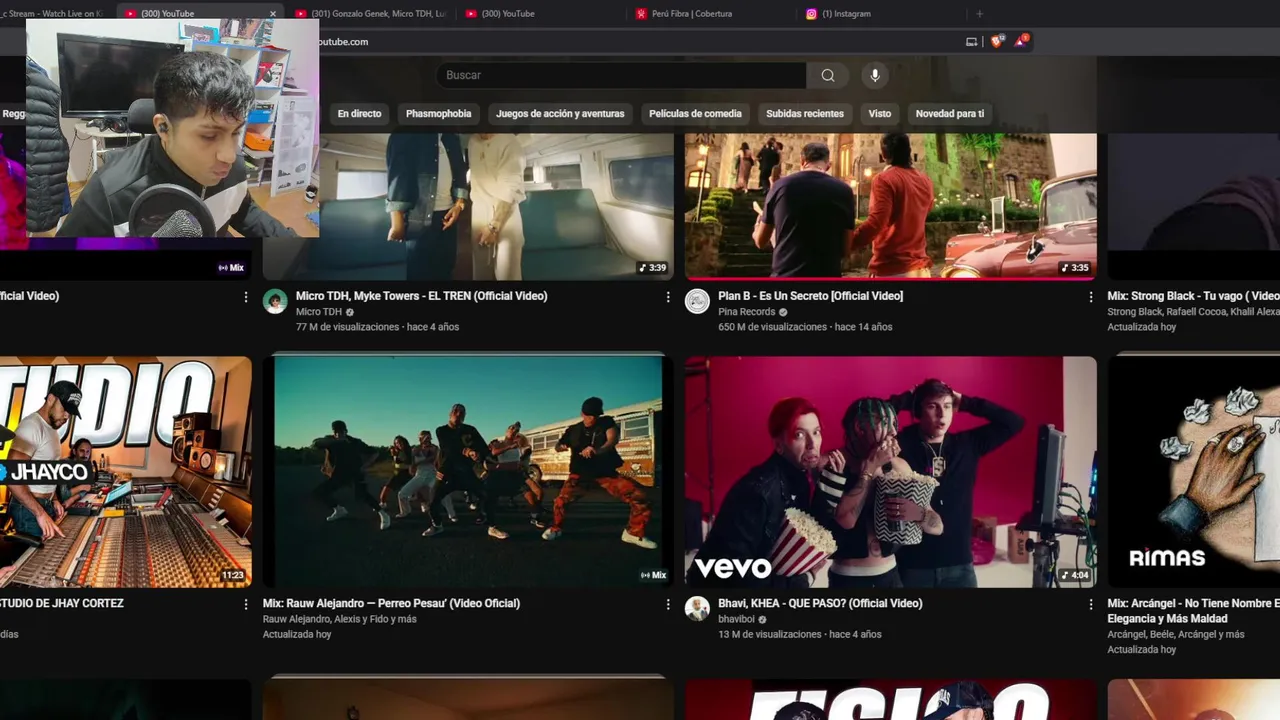Click Strong Black, Rafaell Cocoa artists text
Viewport: 1280px width, 720px height.
(1193, 312)
